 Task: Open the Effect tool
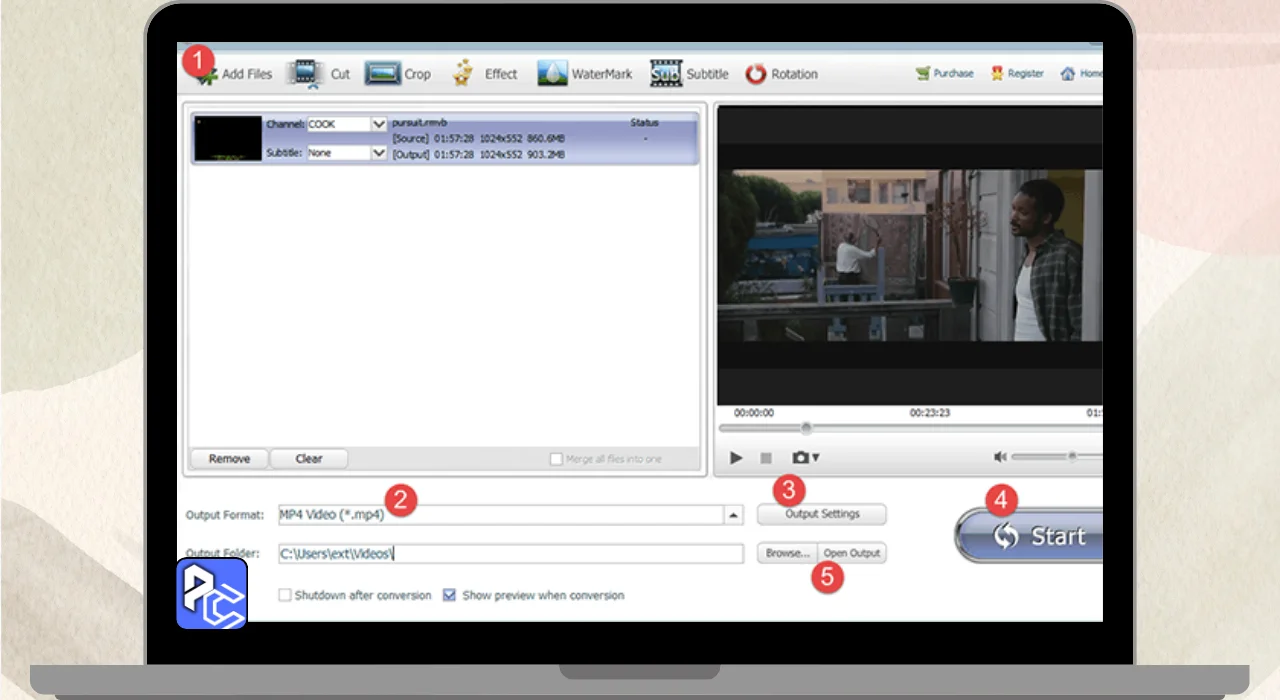485,74
